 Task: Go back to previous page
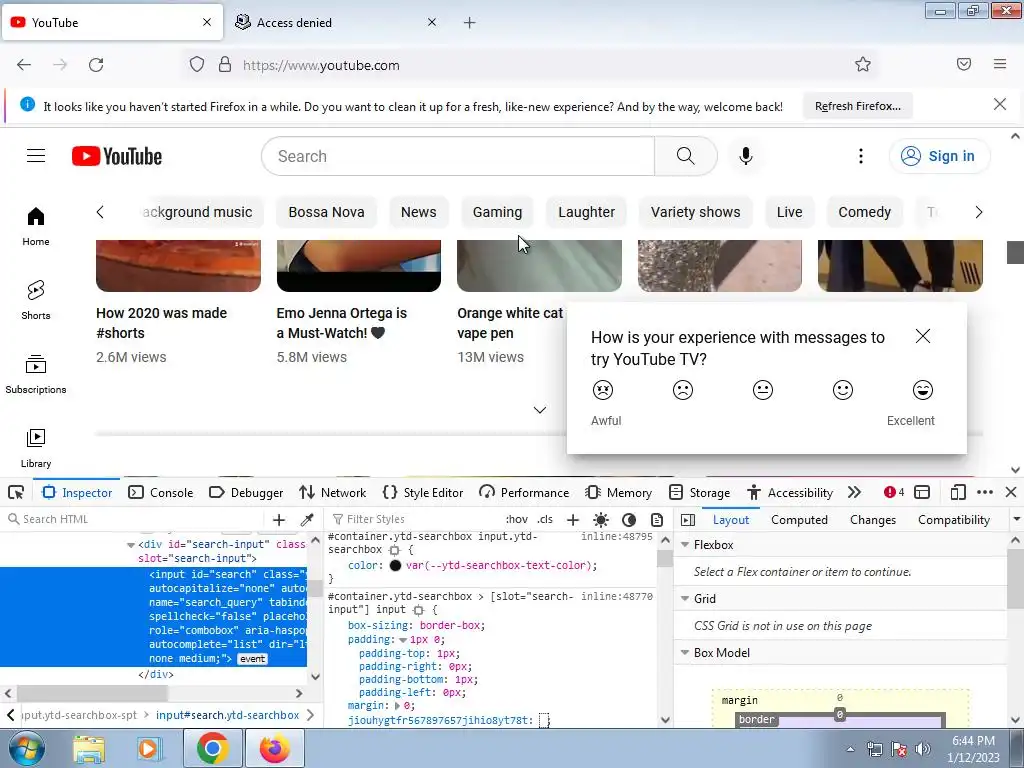pyautogui.click(x=24, y=65)
